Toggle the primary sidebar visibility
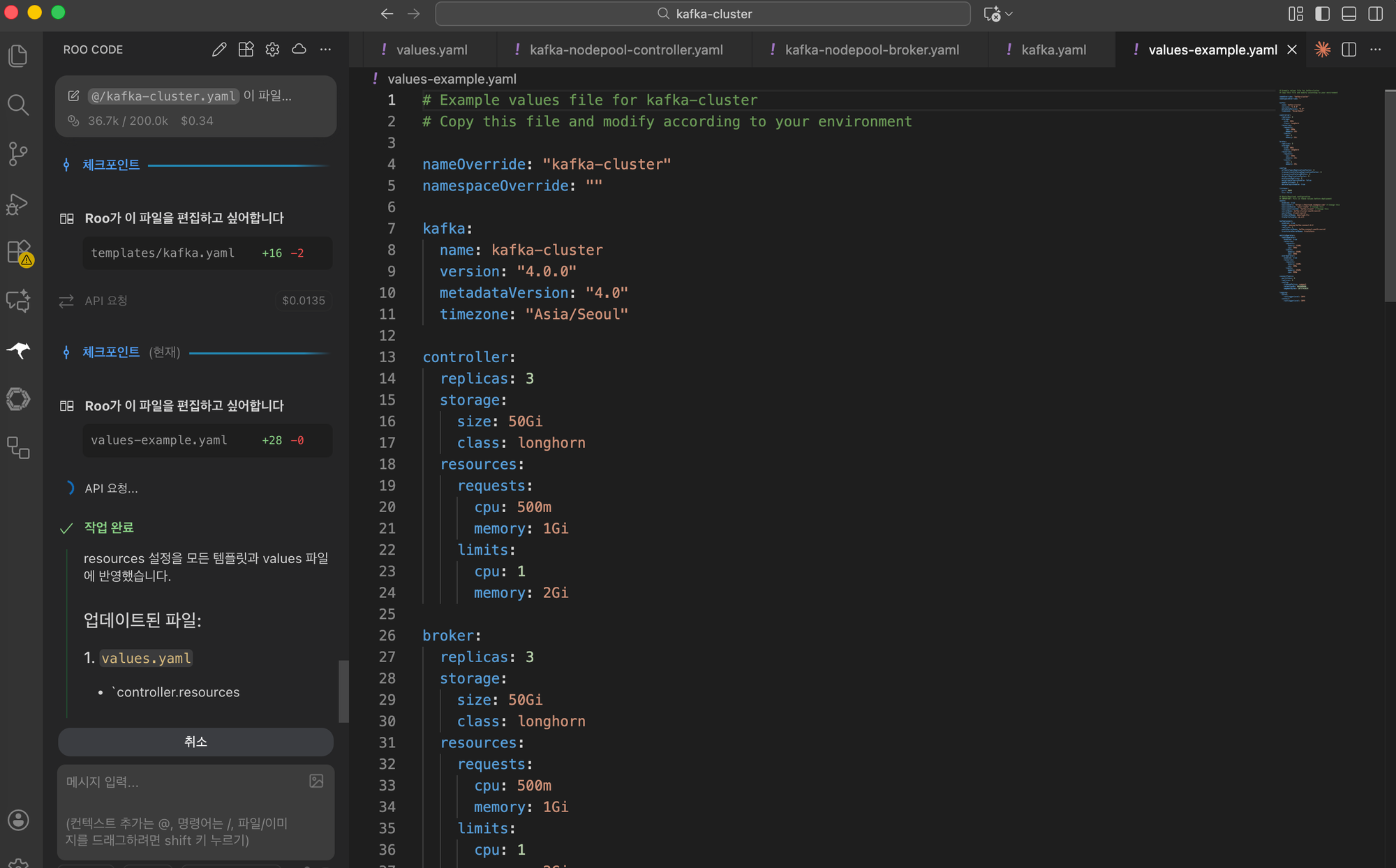 1322,14
